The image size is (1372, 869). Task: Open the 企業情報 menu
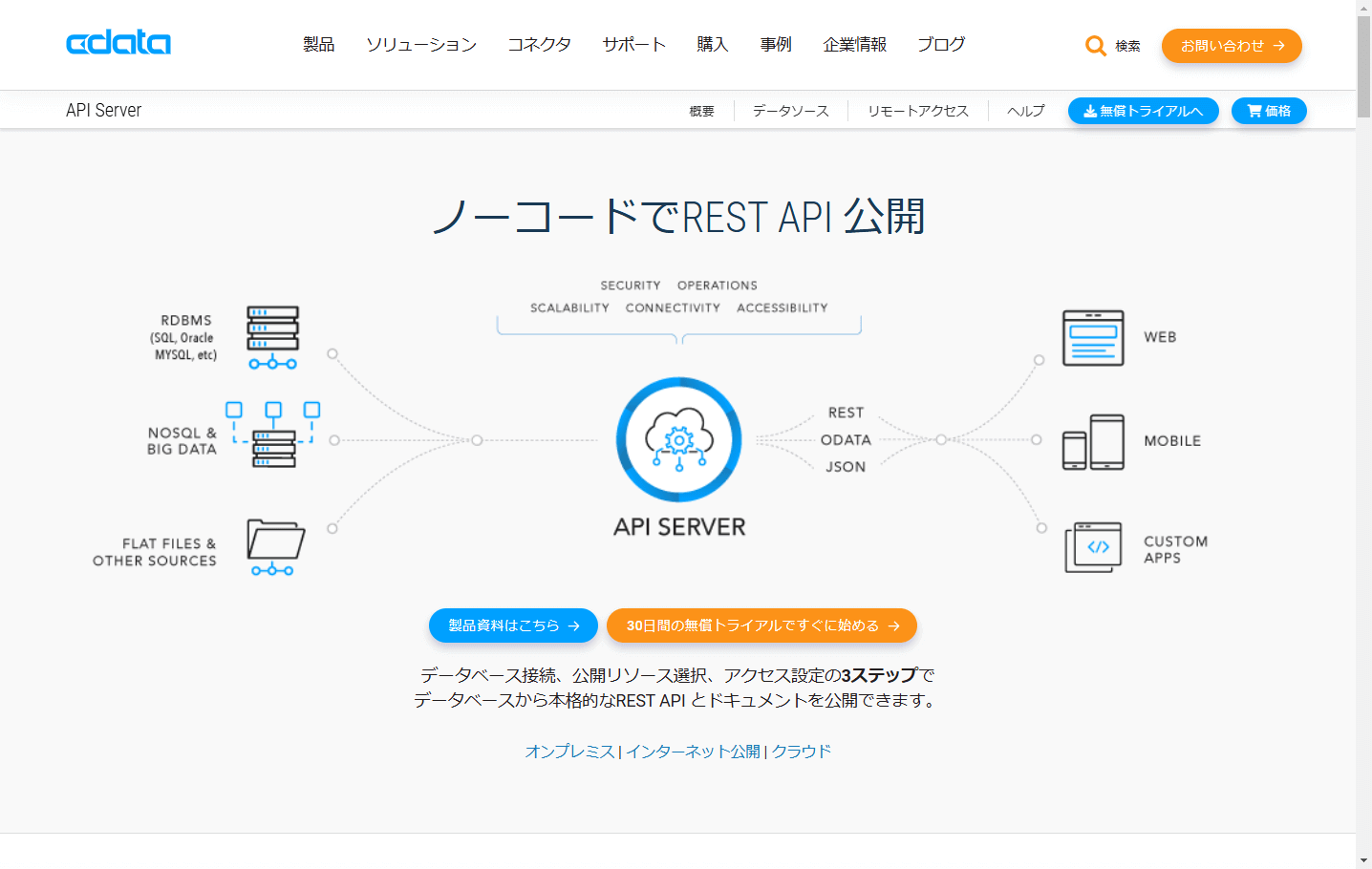pos(855,45)
